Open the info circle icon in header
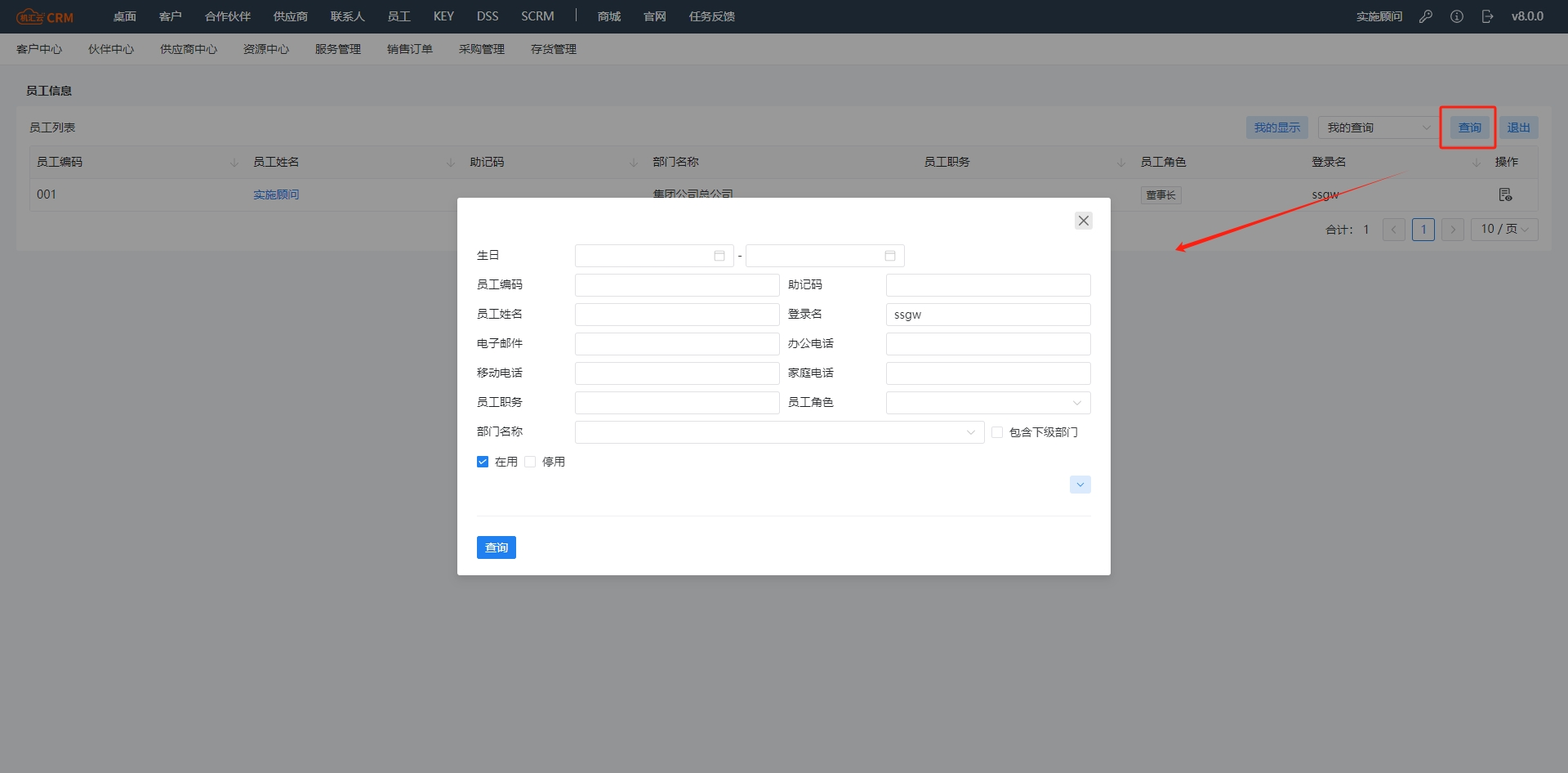 point(1457,16)
